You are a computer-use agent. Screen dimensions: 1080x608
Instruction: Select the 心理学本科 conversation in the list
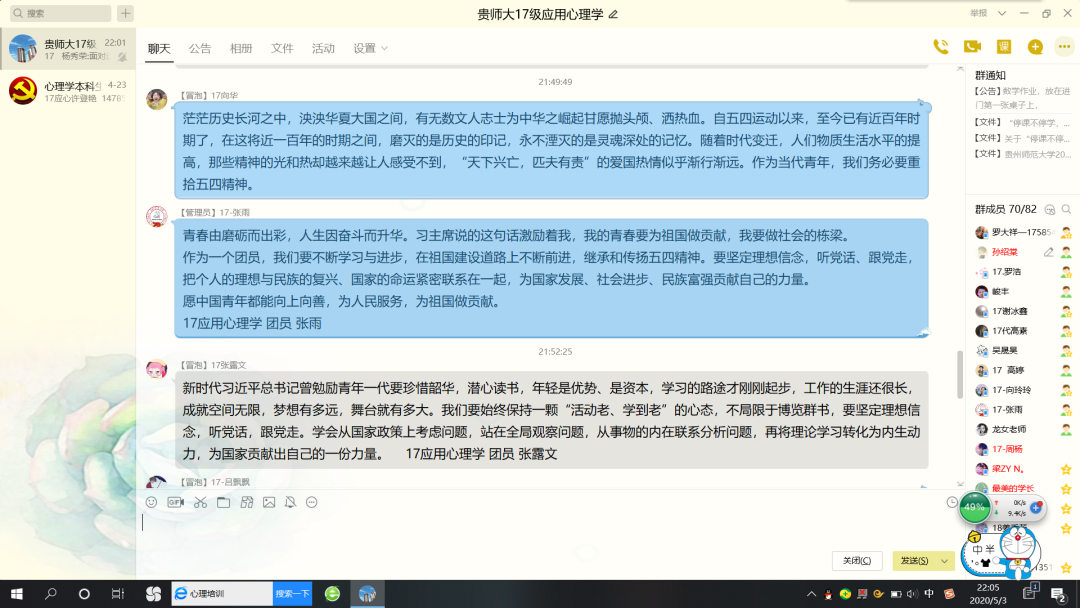pos(68,91)
